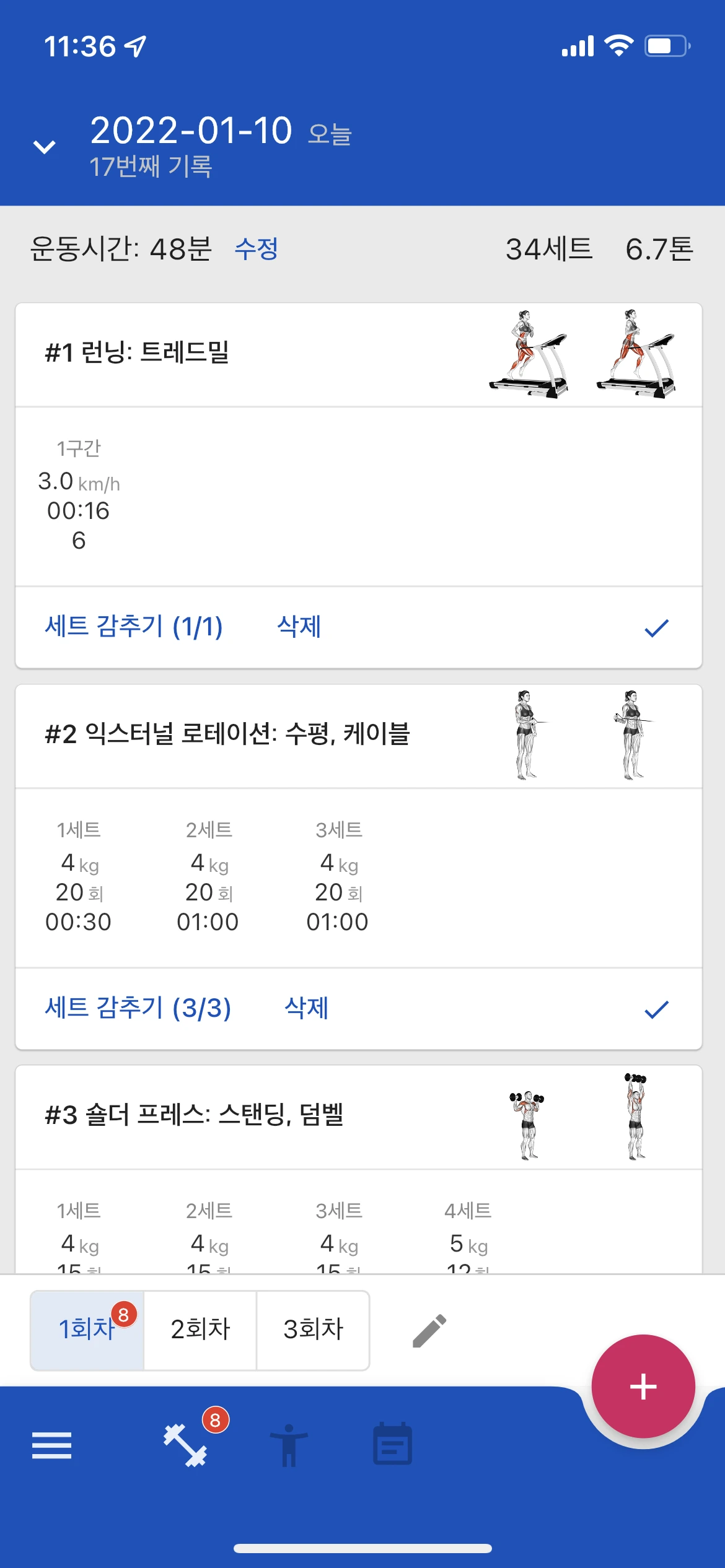Screen dimensions: 725x1568
Task: Tap the treadmill running exercise illustration
Action: (x=581, y=354)
